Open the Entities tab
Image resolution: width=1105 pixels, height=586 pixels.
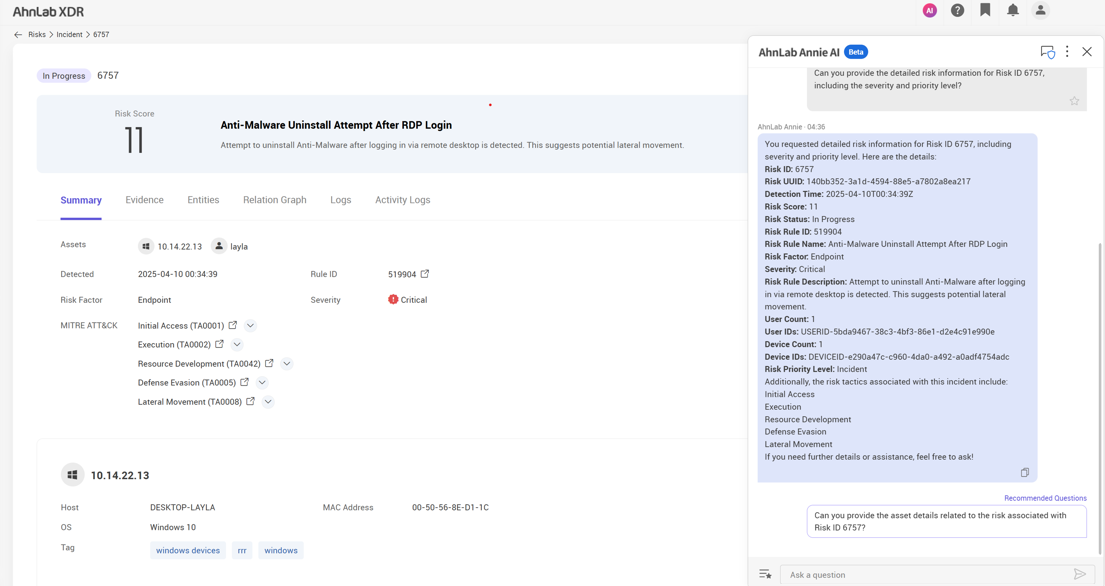tap(203, 200)
